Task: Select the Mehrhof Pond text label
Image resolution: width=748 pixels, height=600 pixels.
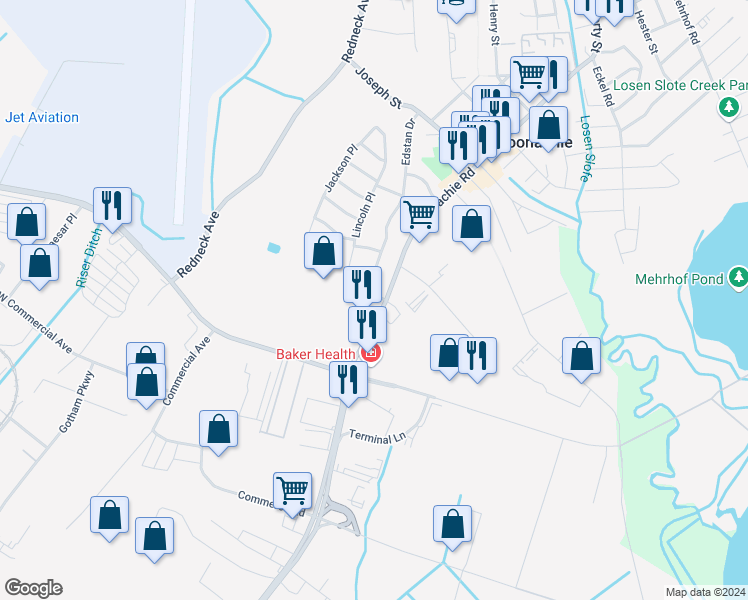Action: click(x=679, y=279)
